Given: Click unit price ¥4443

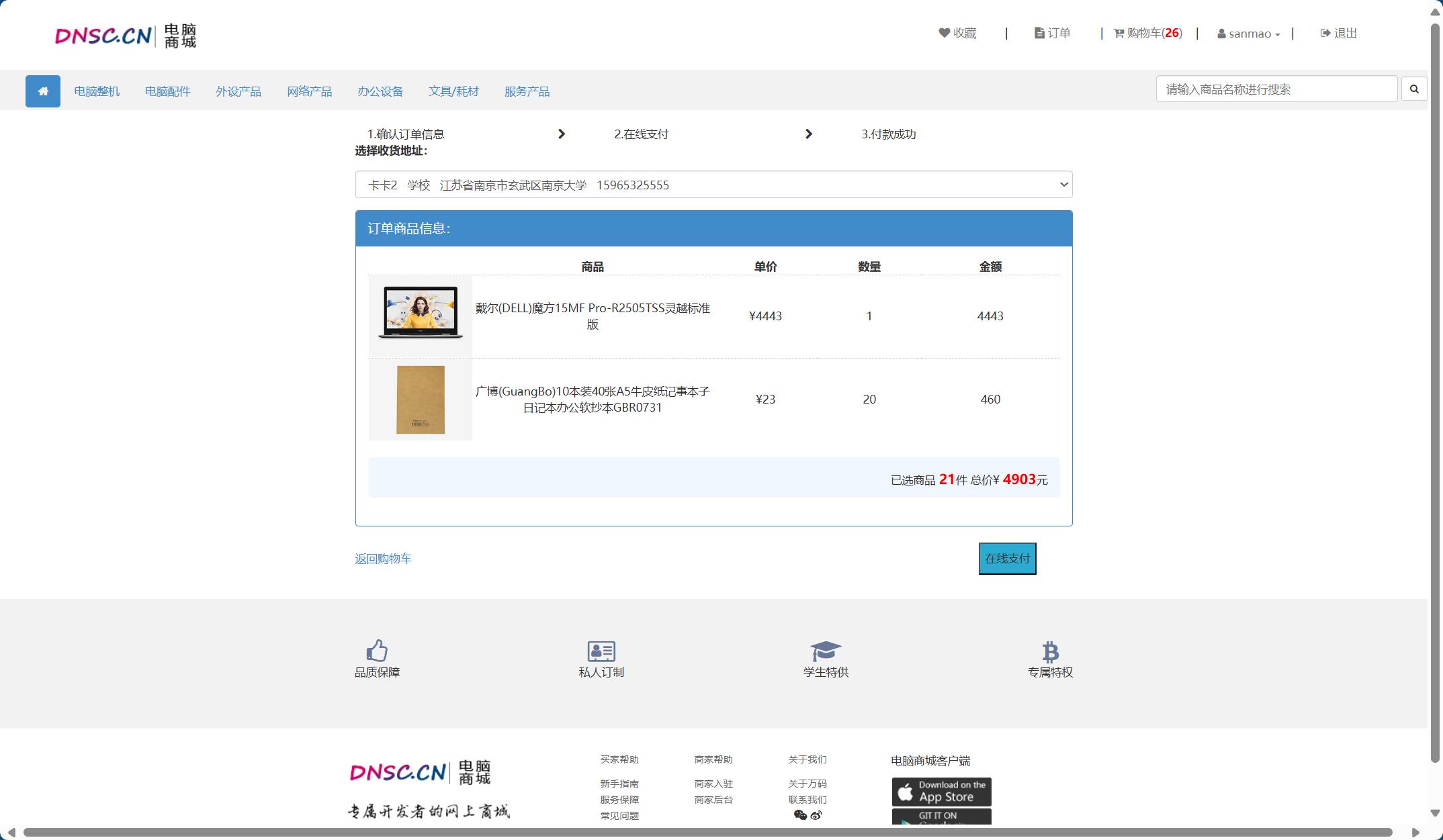Looking at the screenshot, I should (x=765, y=316).
